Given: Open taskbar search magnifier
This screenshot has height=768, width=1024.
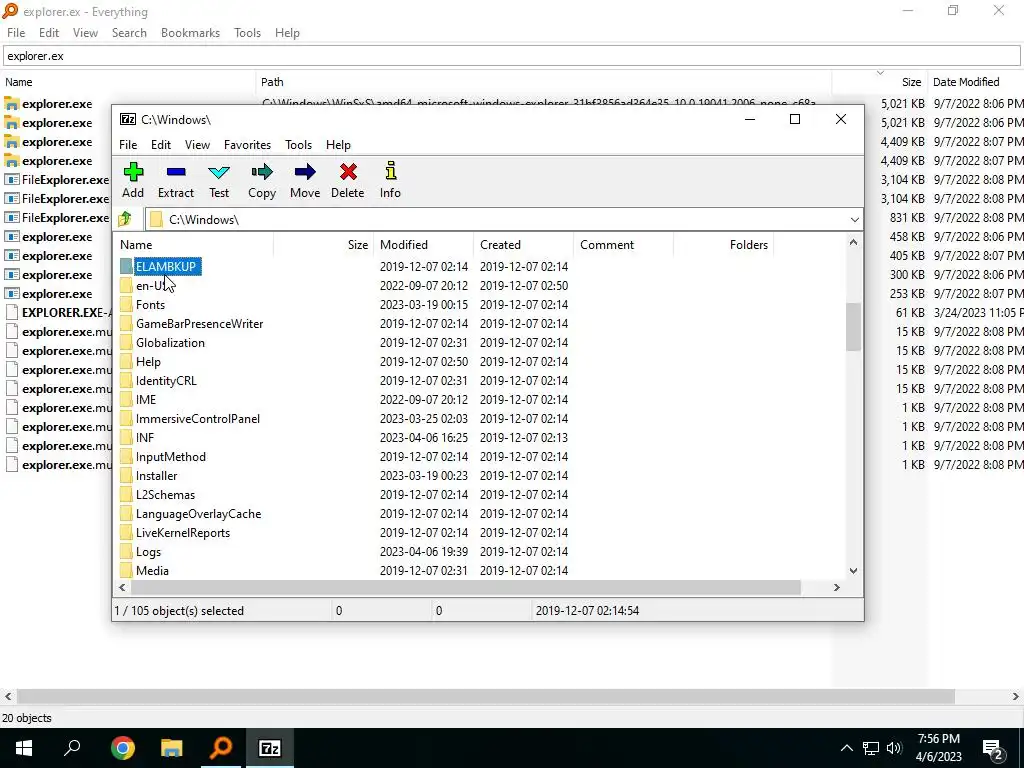Looking at the screenshot, I should 72,748.
